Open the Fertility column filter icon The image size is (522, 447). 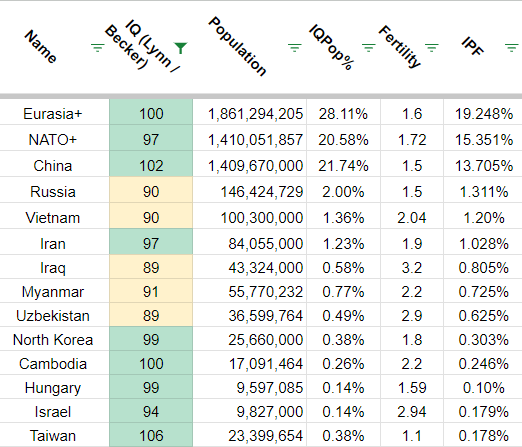pyautogui.click(x=432, y=47)
